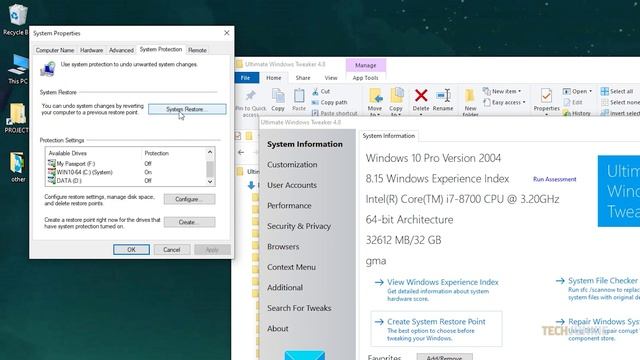Select System Information in the sidebar
Viewport: 640px width, 360px height.
point(305,144)
